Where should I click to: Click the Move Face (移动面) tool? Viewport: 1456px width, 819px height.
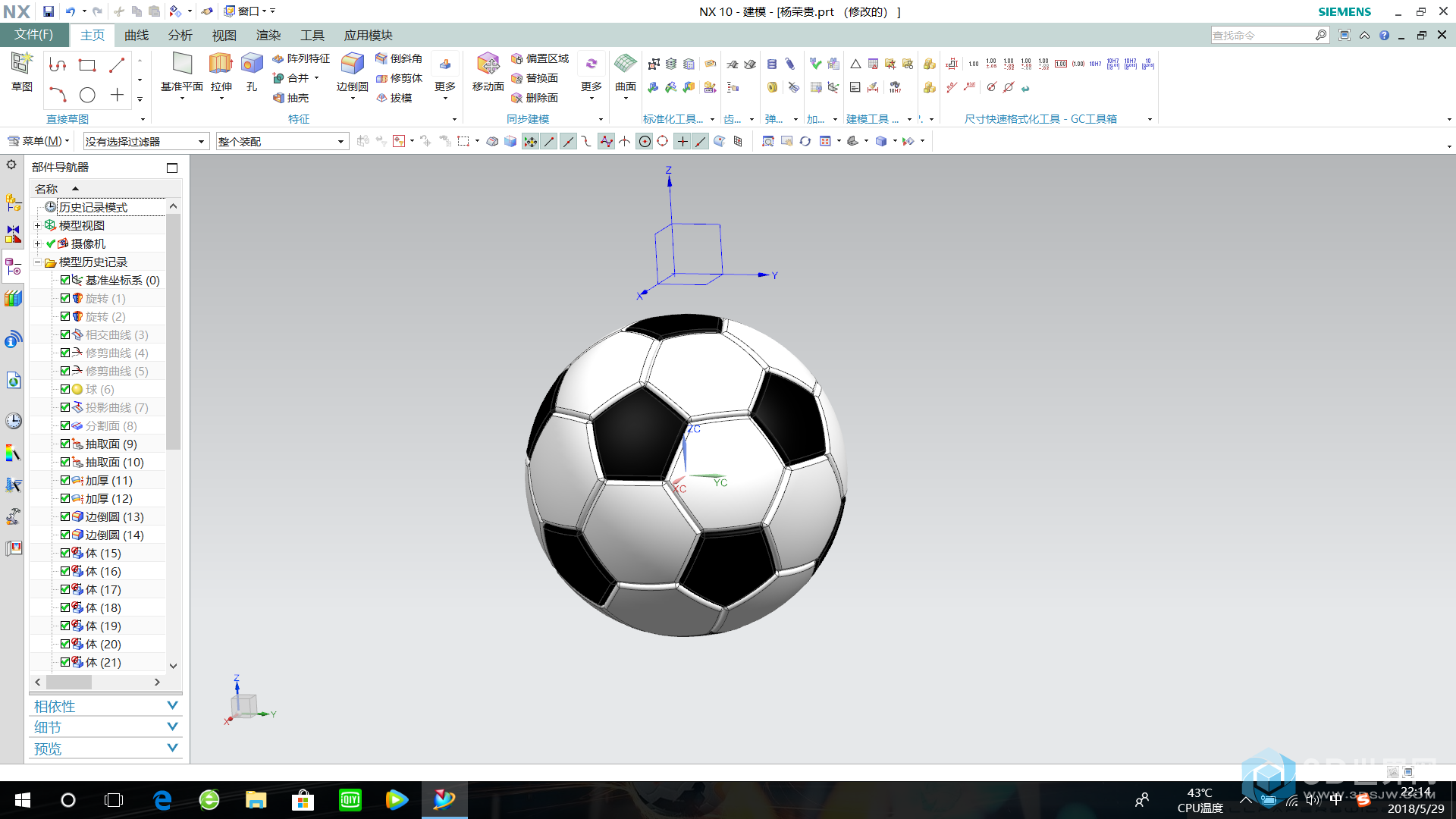coord(488,72)
